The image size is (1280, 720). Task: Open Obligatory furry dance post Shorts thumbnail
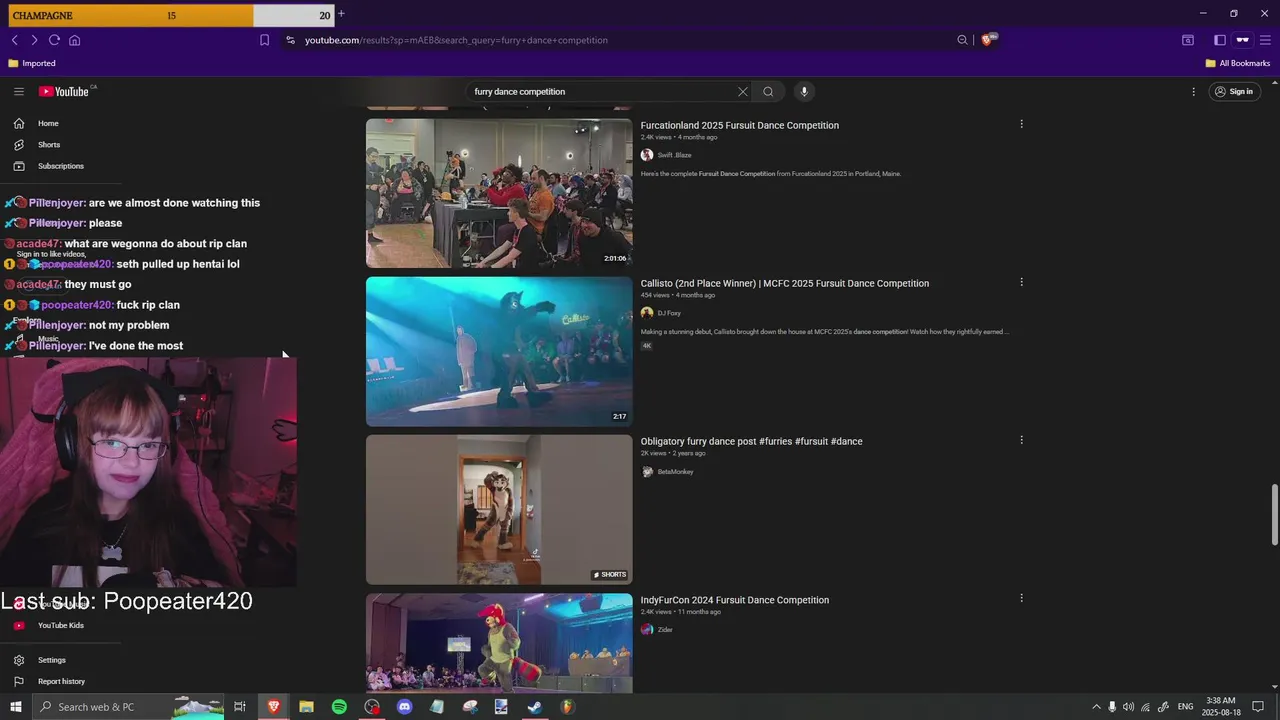coord(499,509)
